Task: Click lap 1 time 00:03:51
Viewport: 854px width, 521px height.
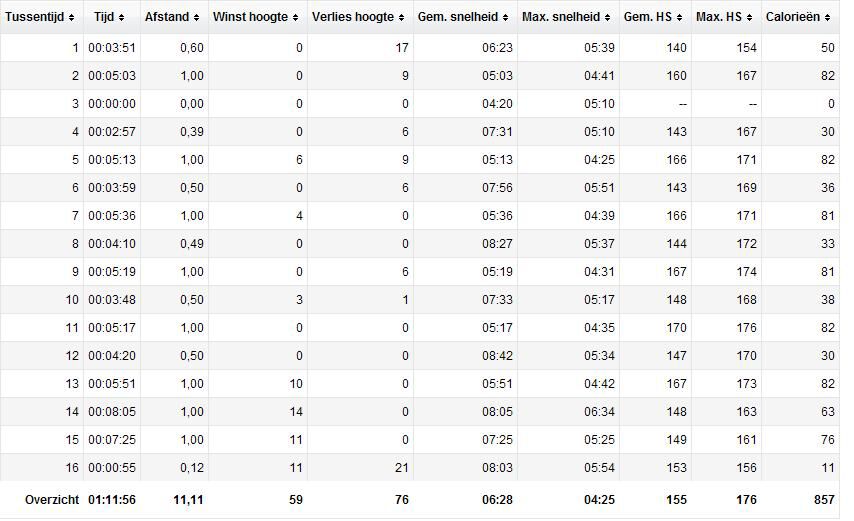Action: pos(112,48)
